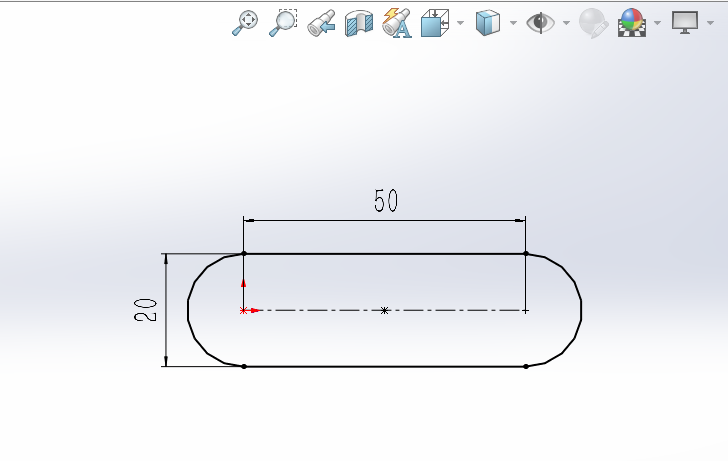Expand the View Orientation dropdown arrow

[x=460, y=22]
